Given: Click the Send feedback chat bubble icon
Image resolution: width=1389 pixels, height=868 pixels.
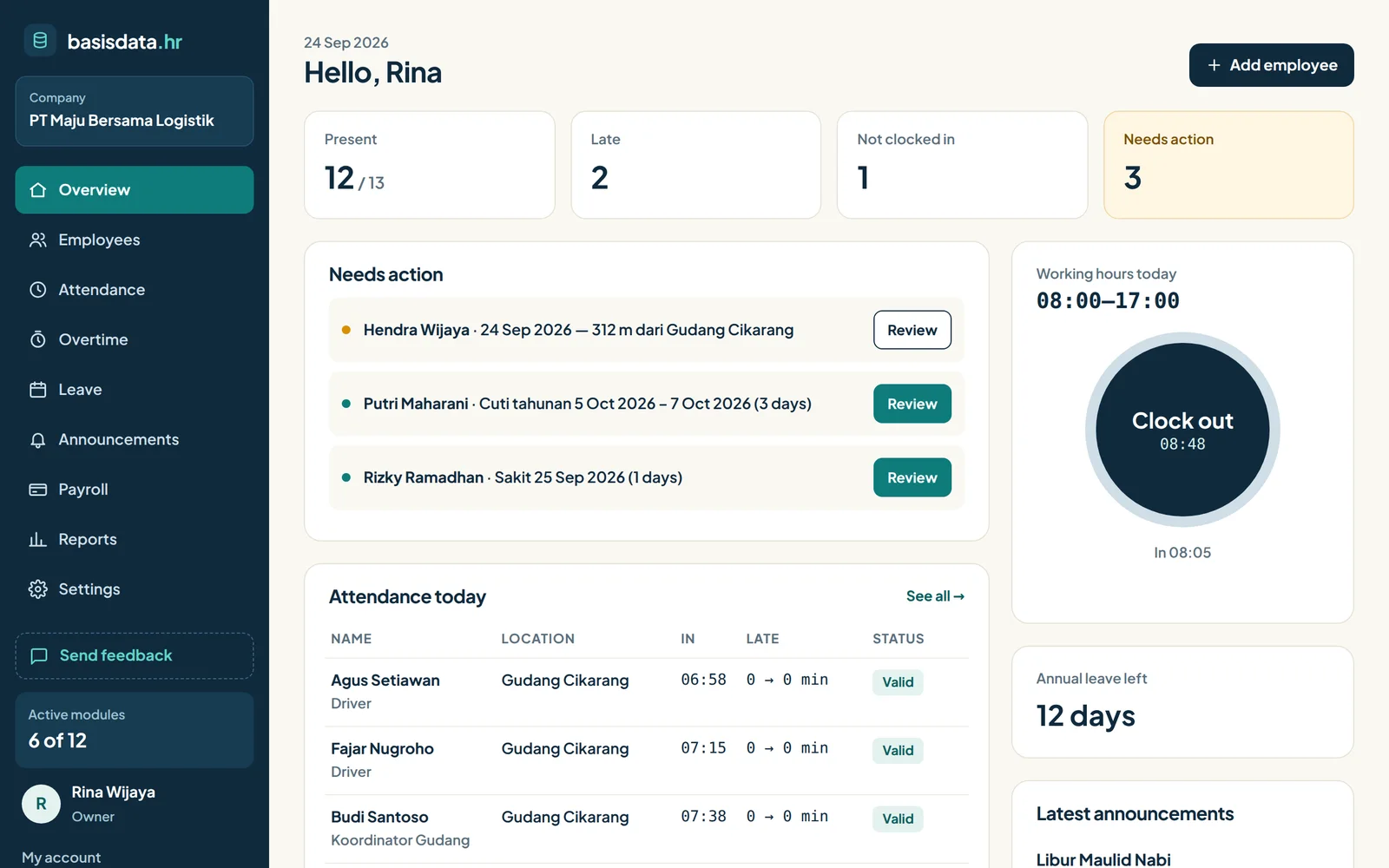Looking at the screenshot, I should click(39, 656).
